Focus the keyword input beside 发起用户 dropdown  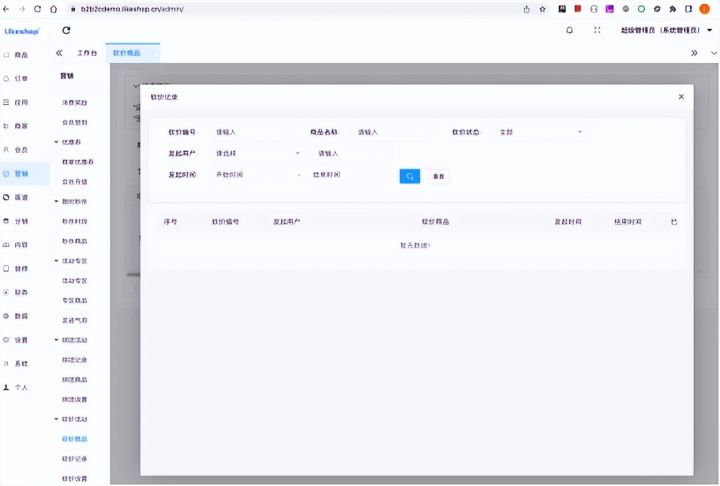[x=354, y=153]
